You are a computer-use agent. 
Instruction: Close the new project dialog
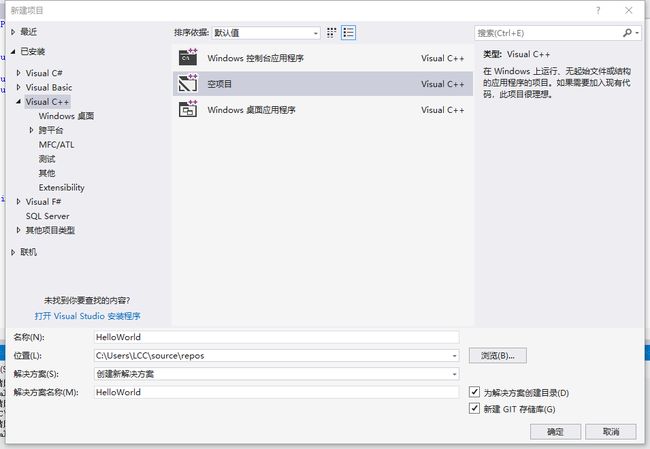tap(628, 10)
